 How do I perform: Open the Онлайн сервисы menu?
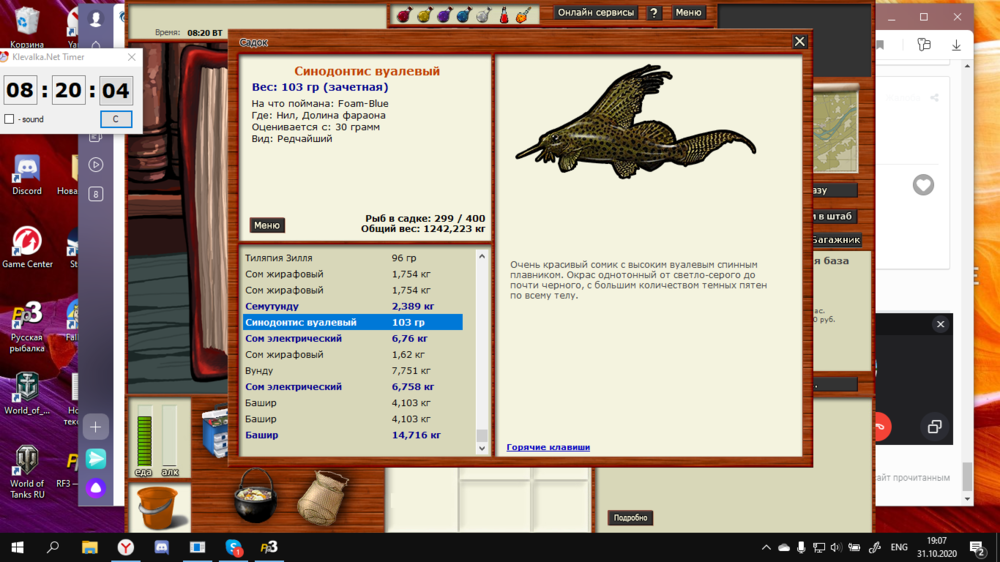click(x=596, y=12)
